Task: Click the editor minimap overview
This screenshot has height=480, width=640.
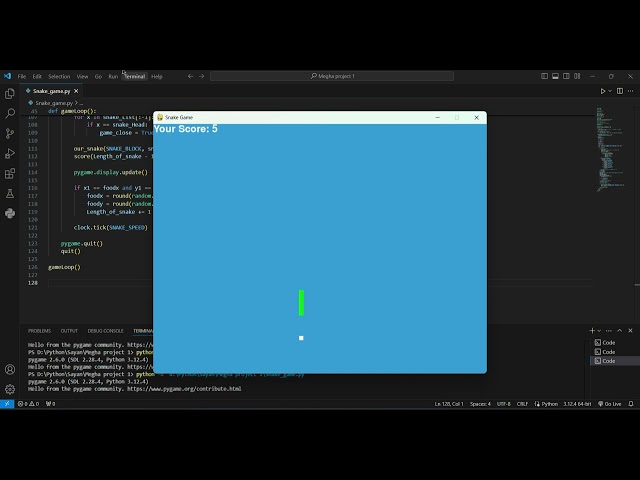Action: [x=611, y=149]
